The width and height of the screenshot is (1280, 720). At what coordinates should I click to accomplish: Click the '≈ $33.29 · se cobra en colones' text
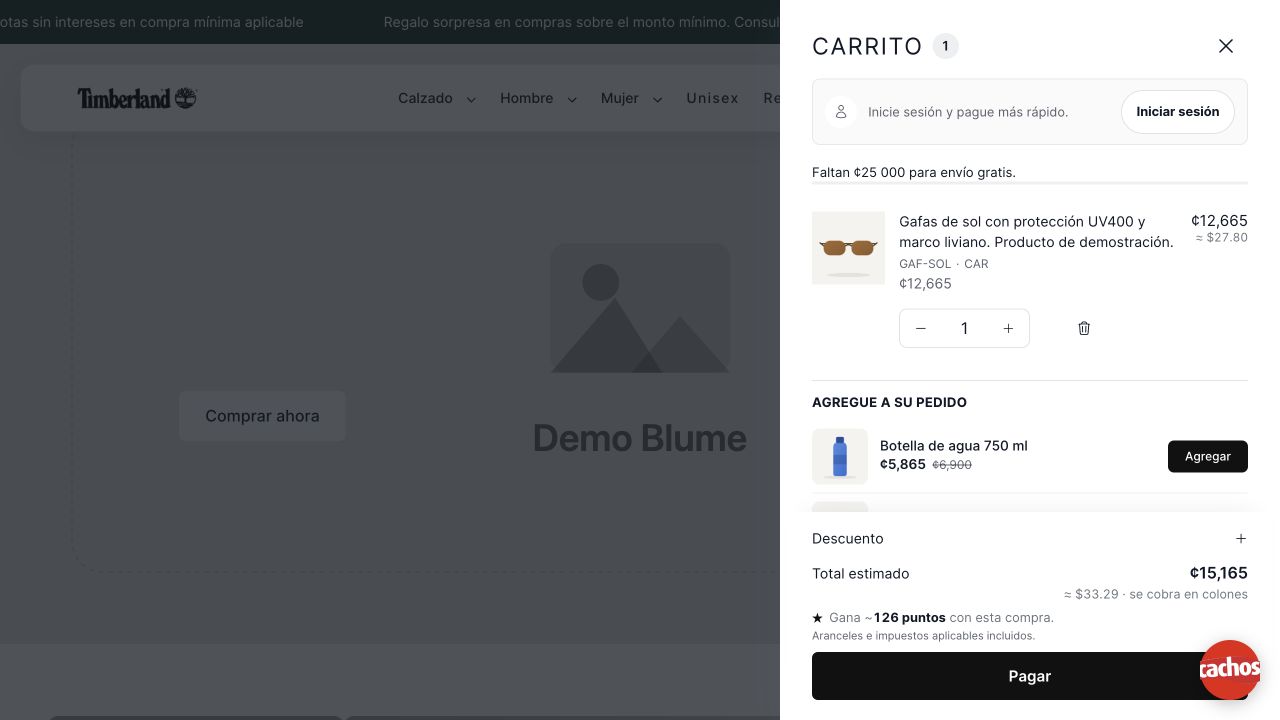[1156, 594]
